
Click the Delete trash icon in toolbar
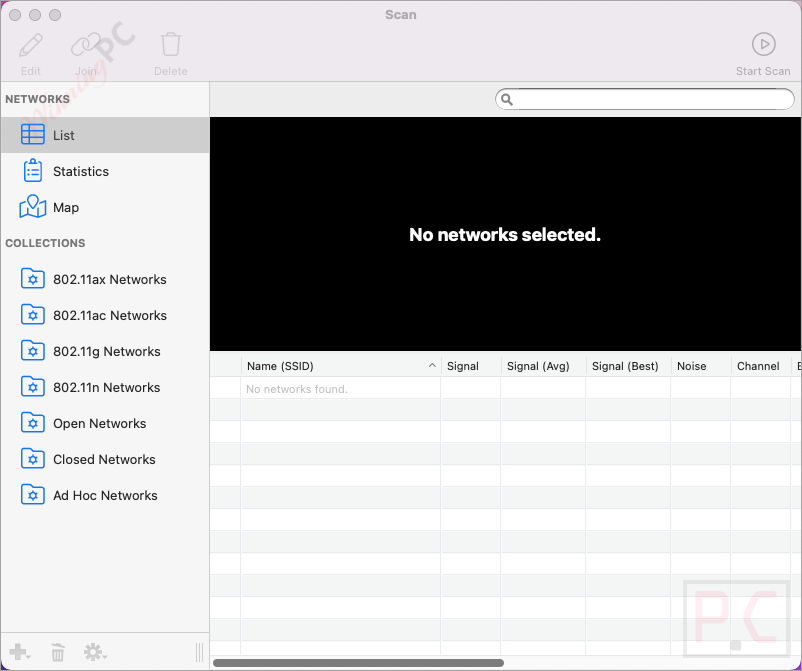click(171, 44)
